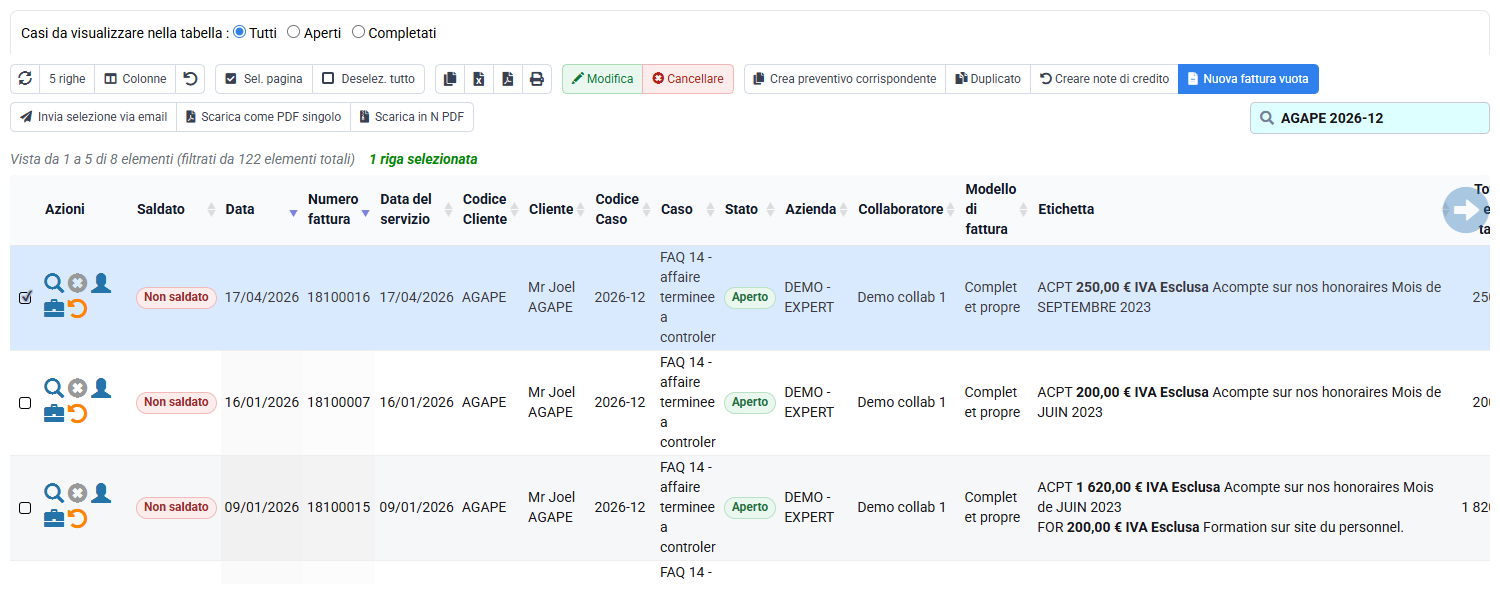
Task: Click the briefcase icon for invoice 18100015
Action: (x=54, y=519)
